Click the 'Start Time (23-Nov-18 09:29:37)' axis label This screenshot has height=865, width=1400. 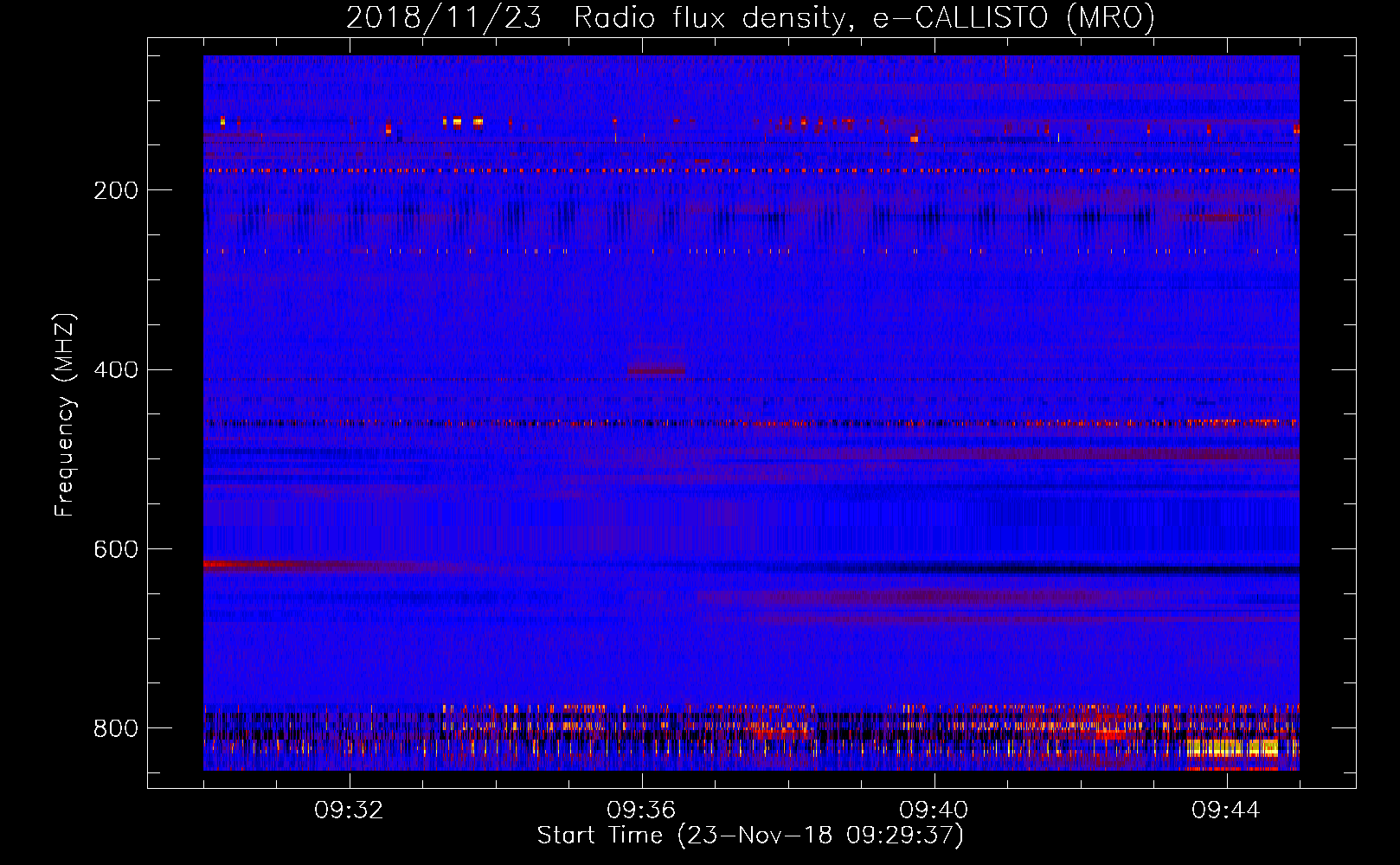click(750, 836)
